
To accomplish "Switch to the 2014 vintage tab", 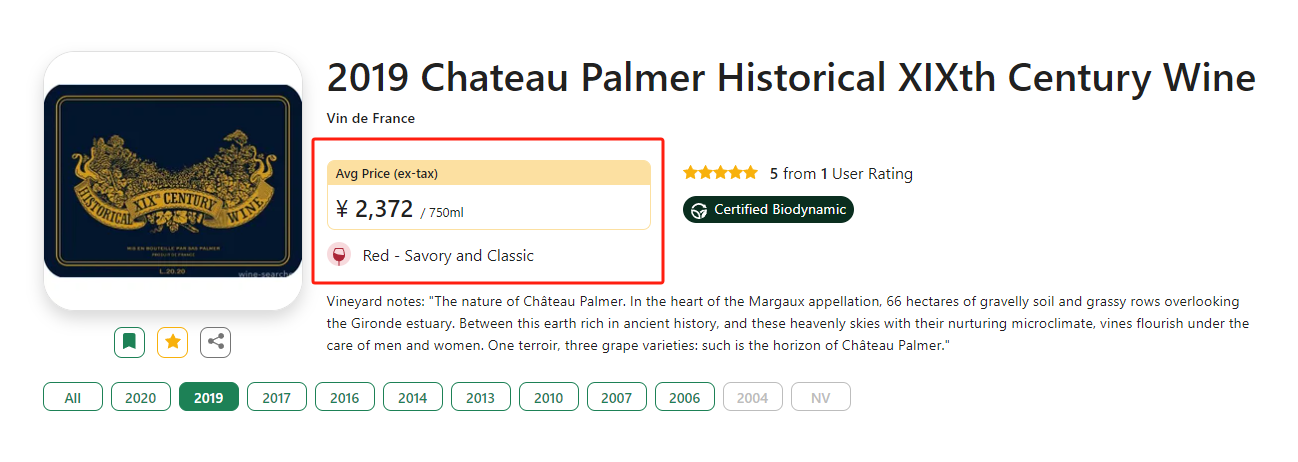I will point(413,397).
